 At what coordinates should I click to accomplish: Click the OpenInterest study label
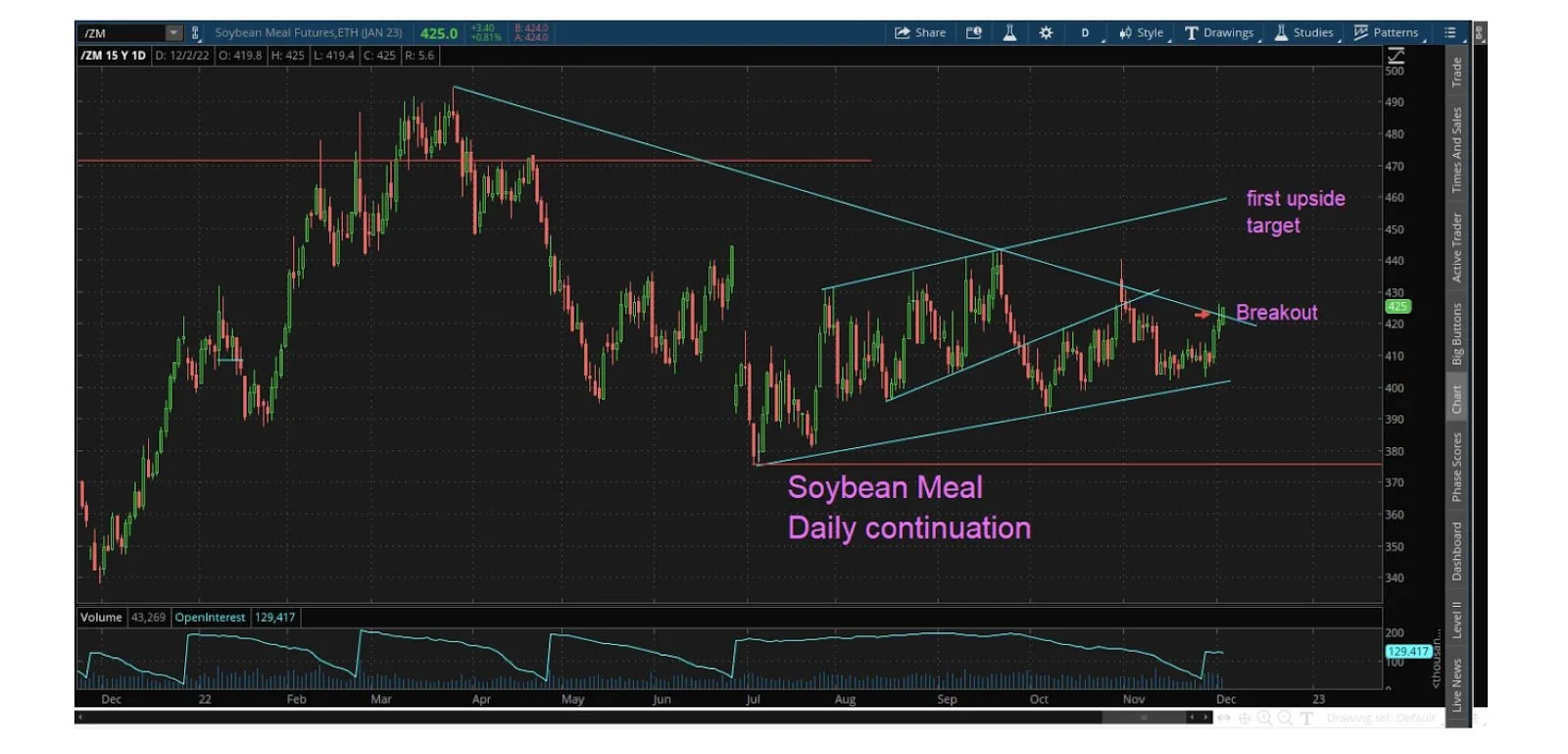pyautogui.click(x=210, y=617)
